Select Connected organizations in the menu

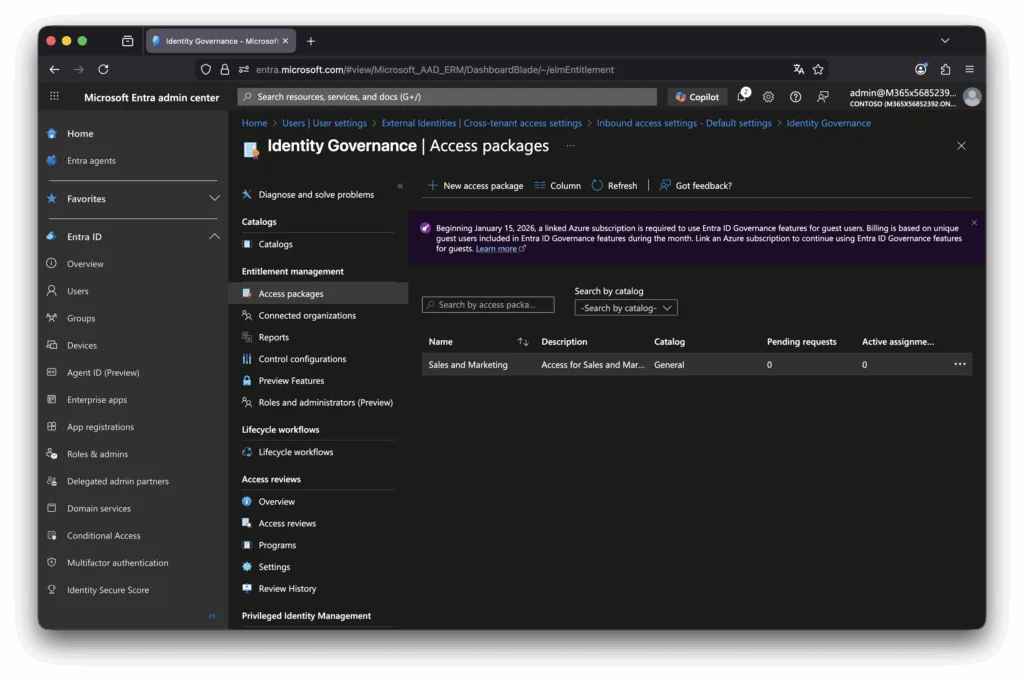pos(306,316)
